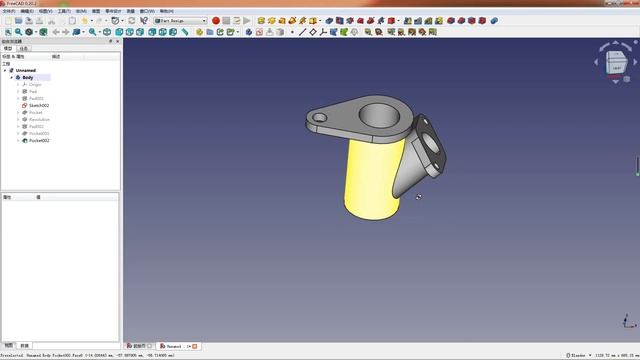Click the green Execute macro play icon

(247, 20)
